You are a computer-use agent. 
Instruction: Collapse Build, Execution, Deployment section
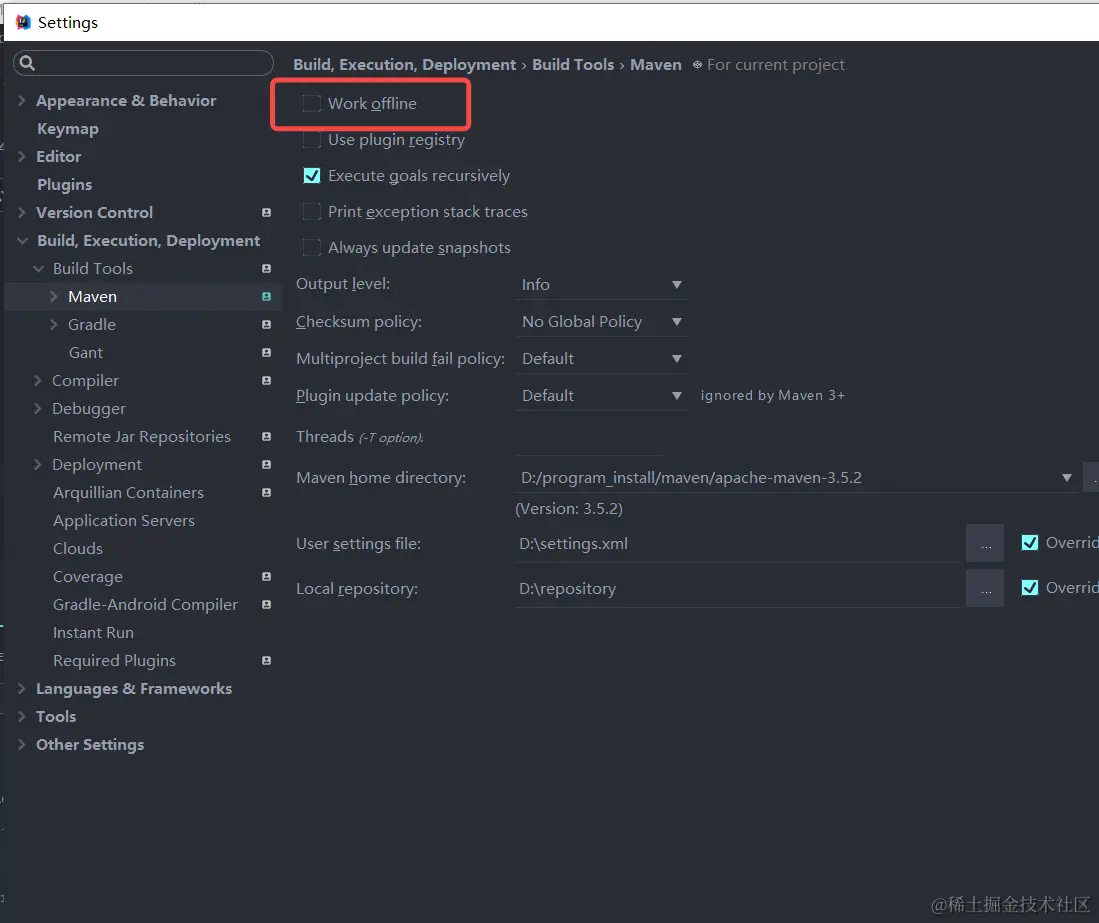tap(22, 240)
